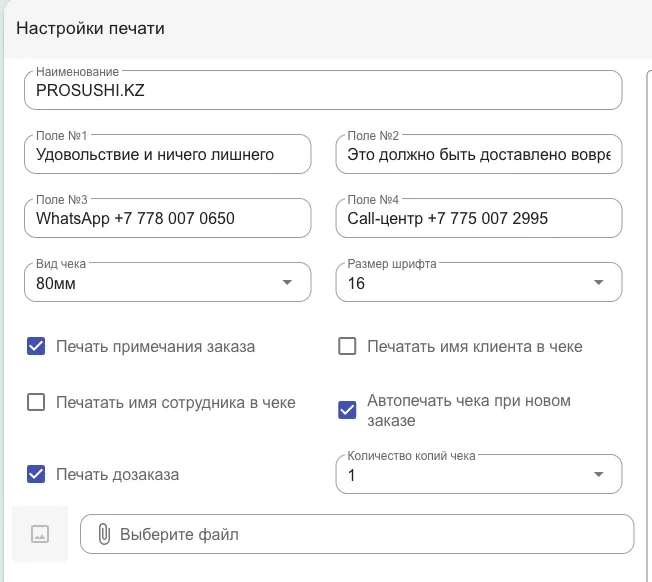652x582 pixels.
Task: Focus the Поле №2 text field
Action: (479, 154)
